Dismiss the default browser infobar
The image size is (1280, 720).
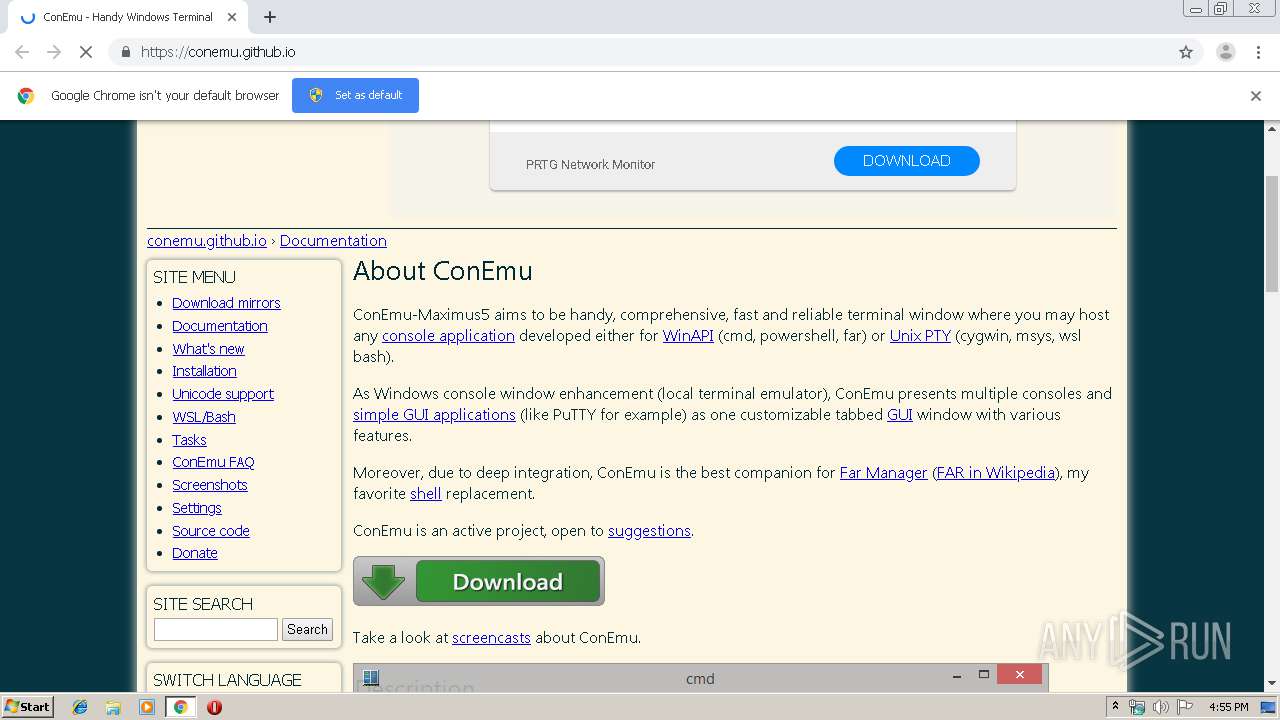[1256, 96]
